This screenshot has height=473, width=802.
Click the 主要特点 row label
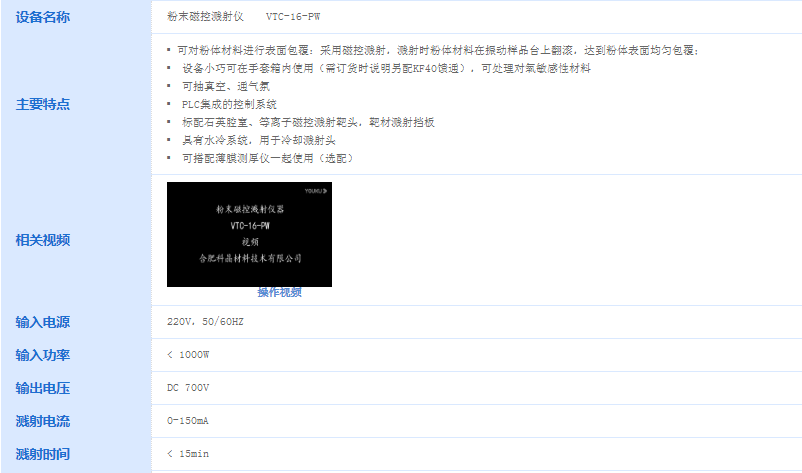point(42,104)
